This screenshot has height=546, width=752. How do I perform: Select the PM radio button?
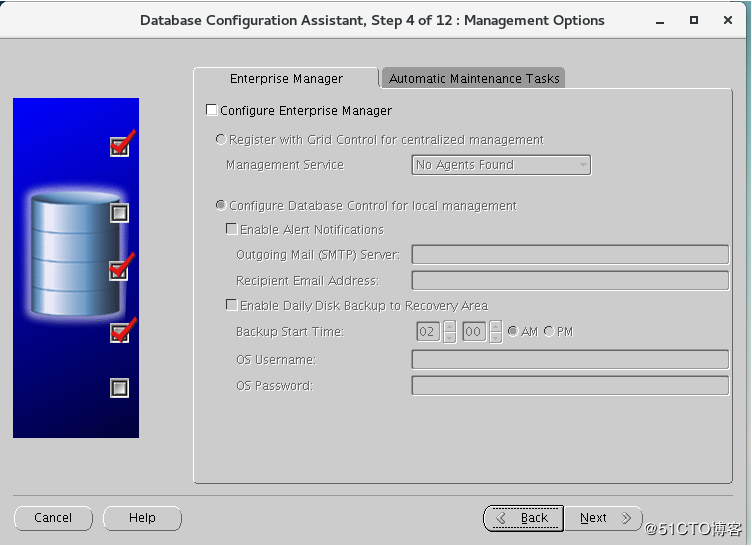point(549,331)
